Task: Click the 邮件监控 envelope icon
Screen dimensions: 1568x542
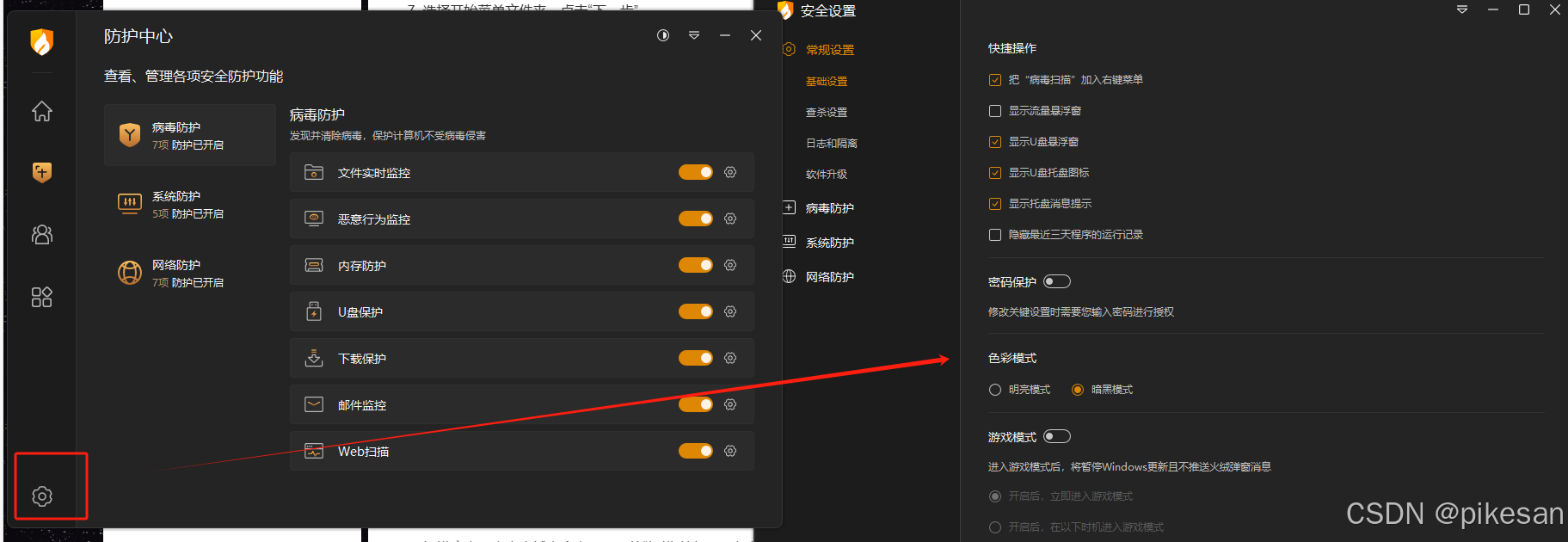Action: point(314,404)
